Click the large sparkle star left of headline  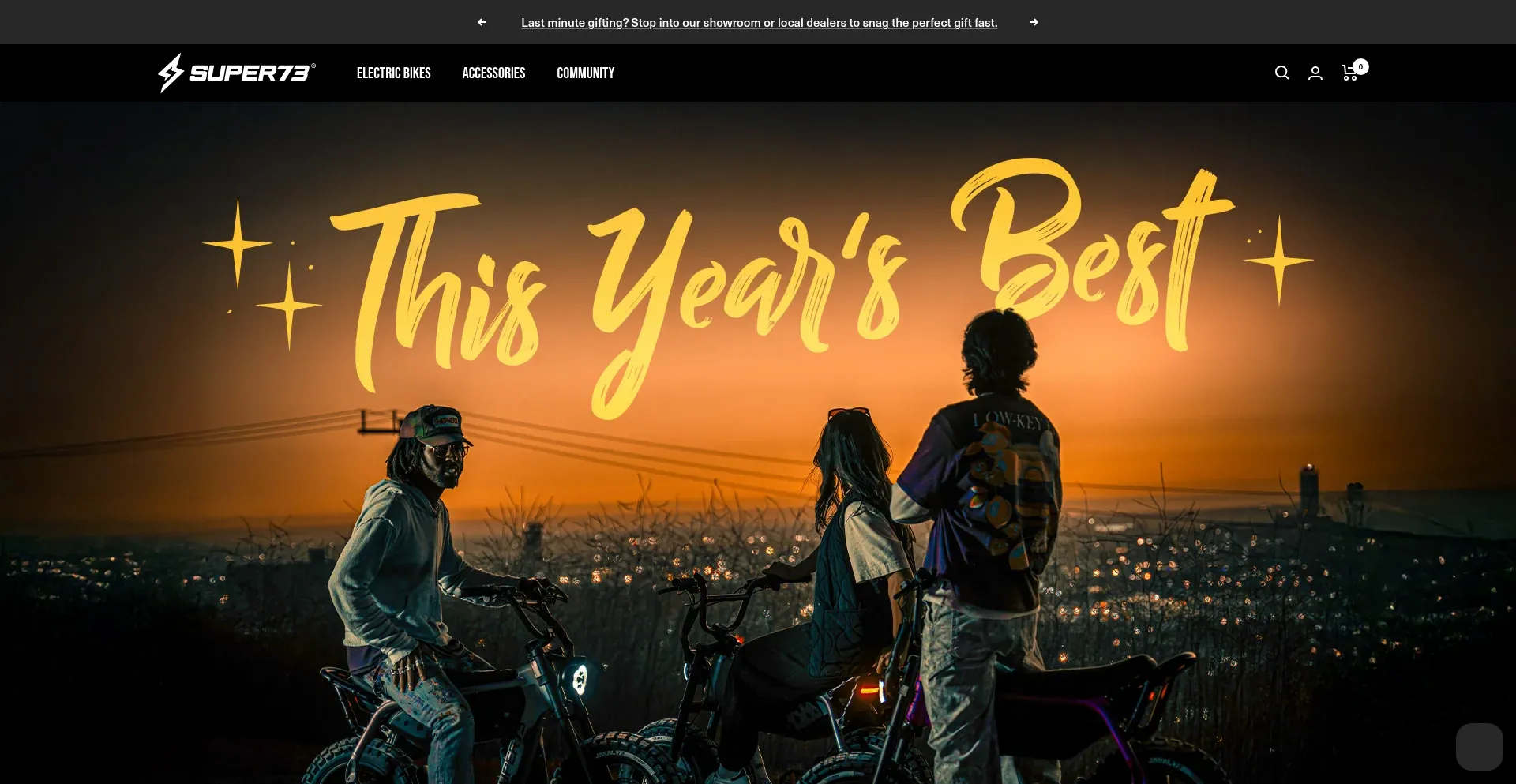coord(238,243)
